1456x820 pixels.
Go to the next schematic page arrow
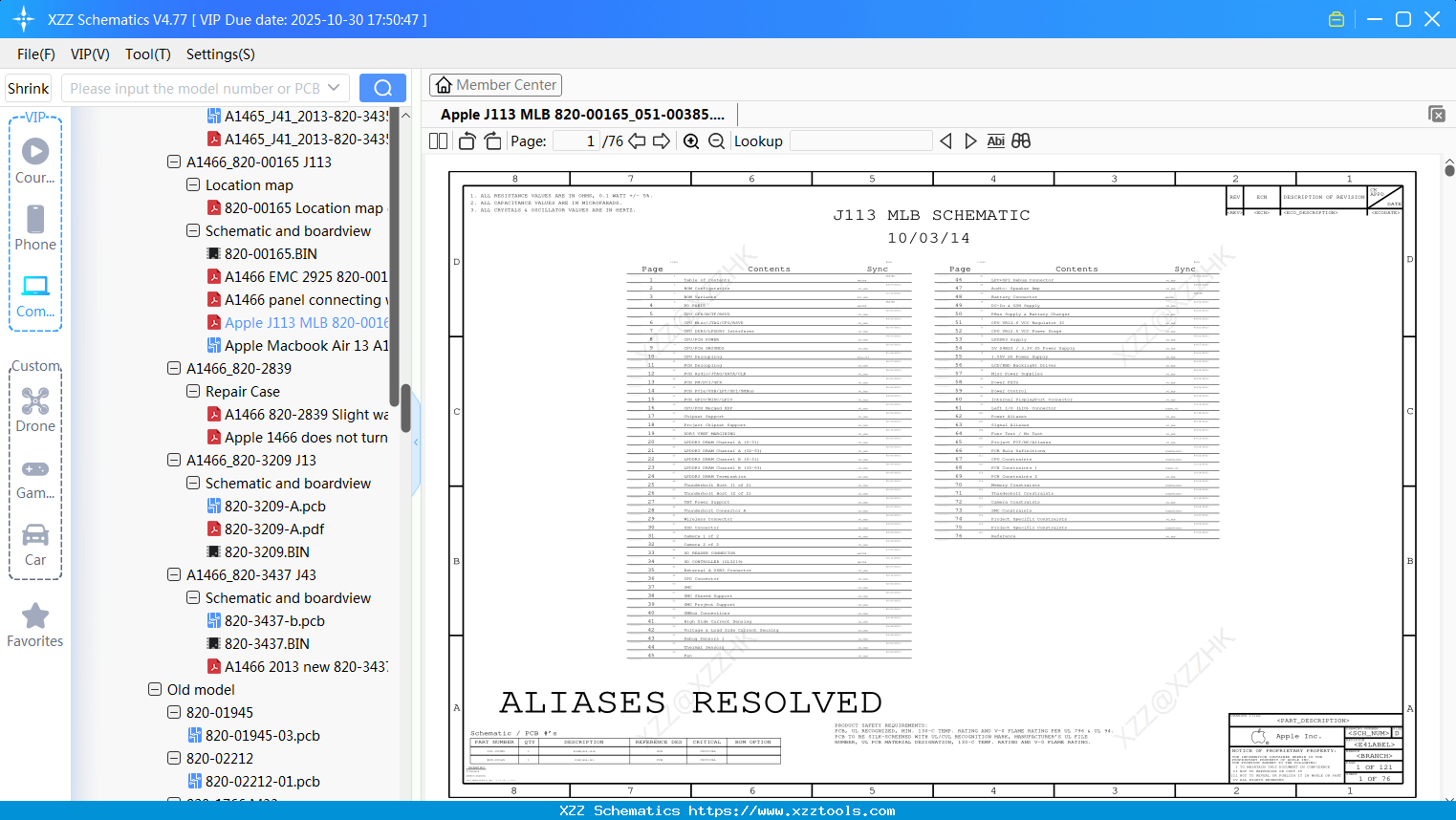(662, 140)
